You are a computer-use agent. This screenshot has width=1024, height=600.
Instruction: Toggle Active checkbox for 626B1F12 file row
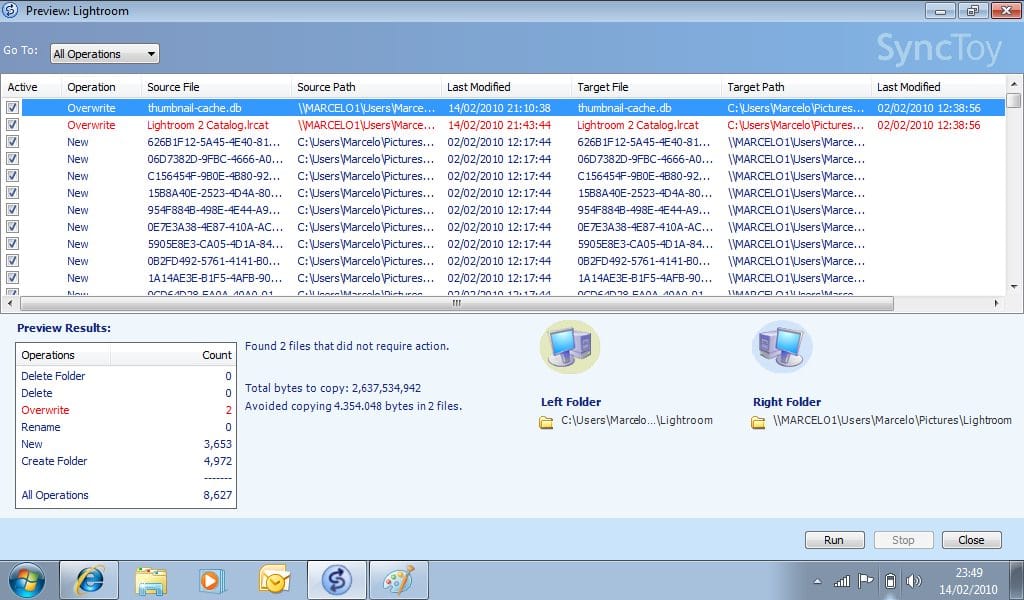(x=12, y=142)
